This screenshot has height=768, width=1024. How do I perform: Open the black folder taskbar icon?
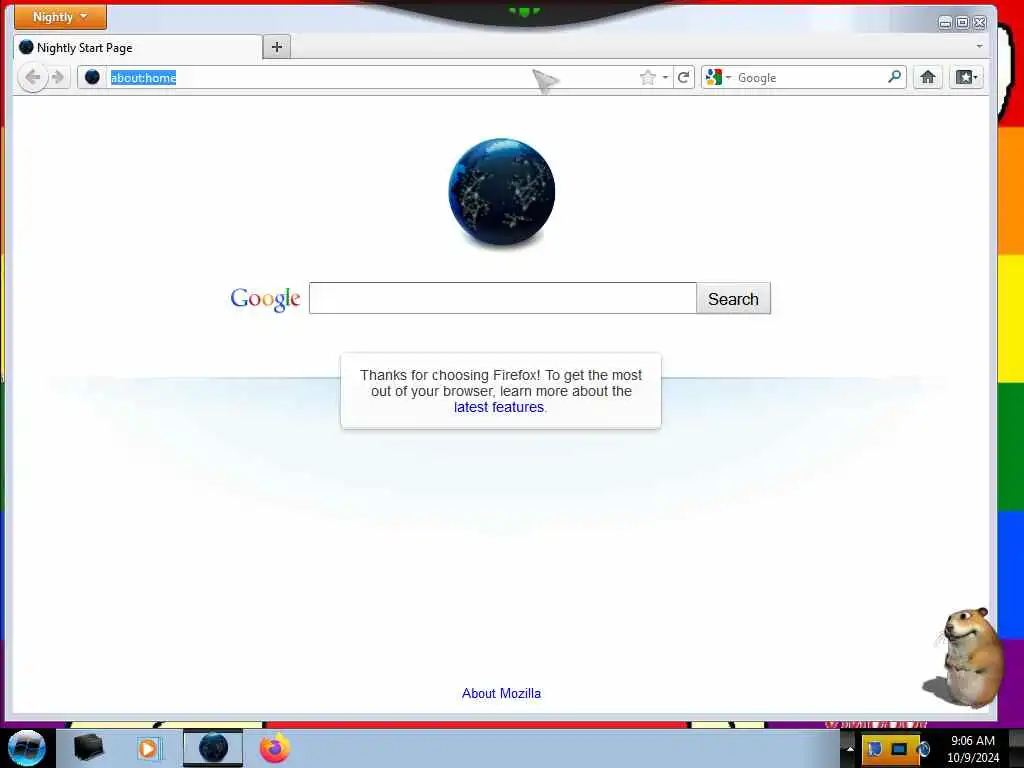point(89,748)
